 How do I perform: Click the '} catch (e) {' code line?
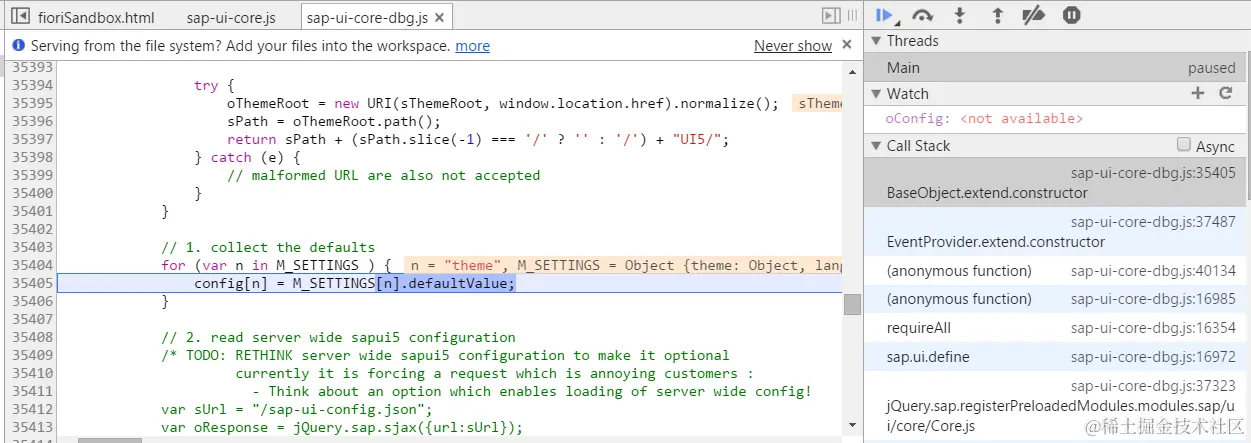coord(247,157)
